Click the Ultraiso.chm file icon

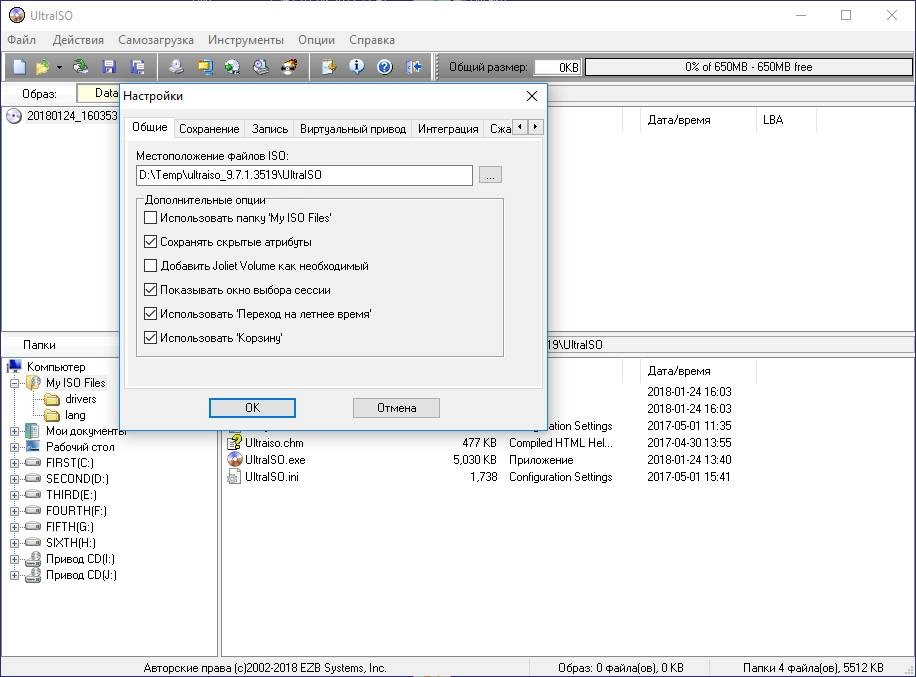(x=234, y=443)
